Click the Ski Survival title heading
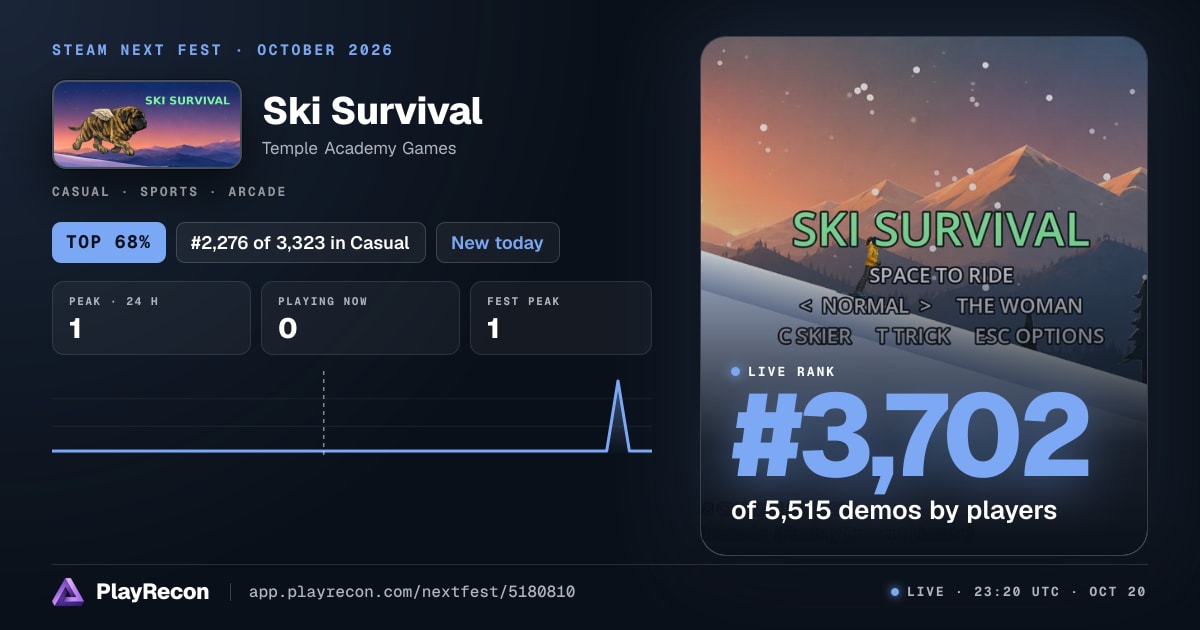The height and width of the screenshot is (630, 1200). [372, 111]
